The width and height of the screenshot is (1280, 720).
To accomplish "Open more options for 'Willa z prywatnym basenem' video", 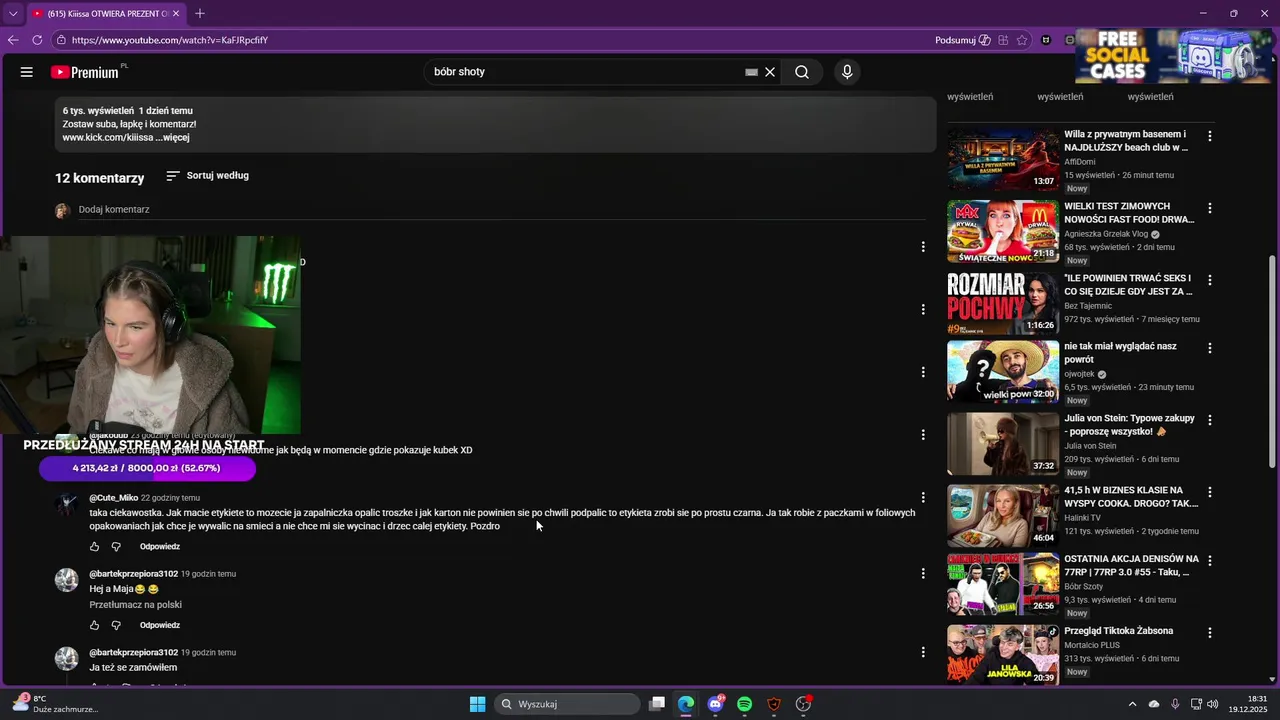I will point(1210,136).
